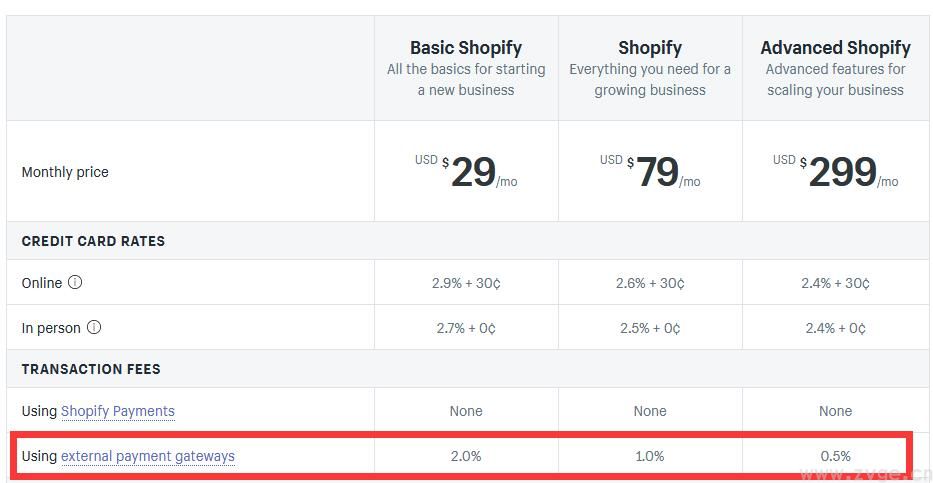Click the 2.0% external gateway fee
Viewport: 933px width, 483px height.
466,456
